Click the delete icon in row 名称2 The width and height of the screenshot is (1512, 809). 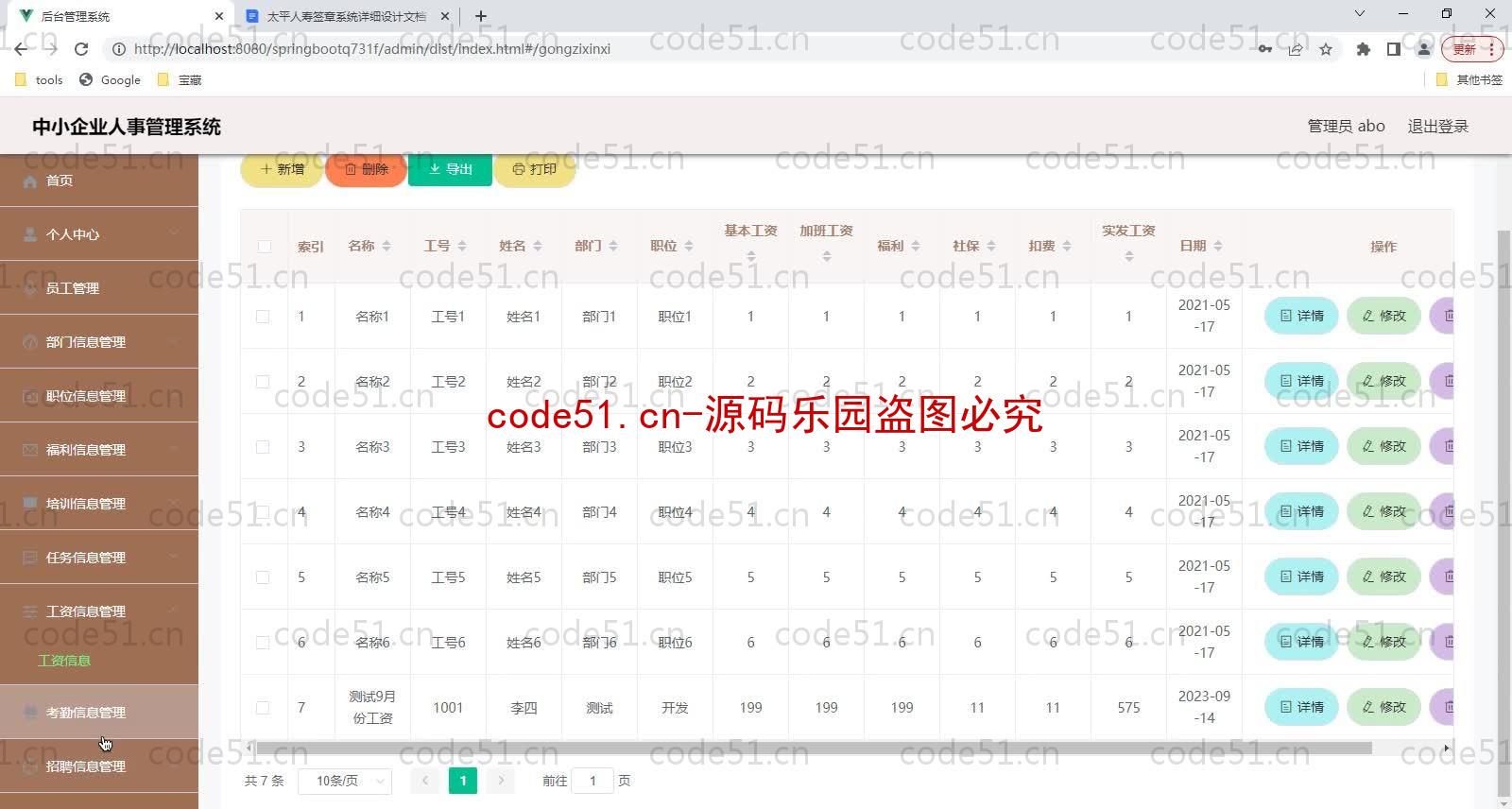tap(1443, 381)
